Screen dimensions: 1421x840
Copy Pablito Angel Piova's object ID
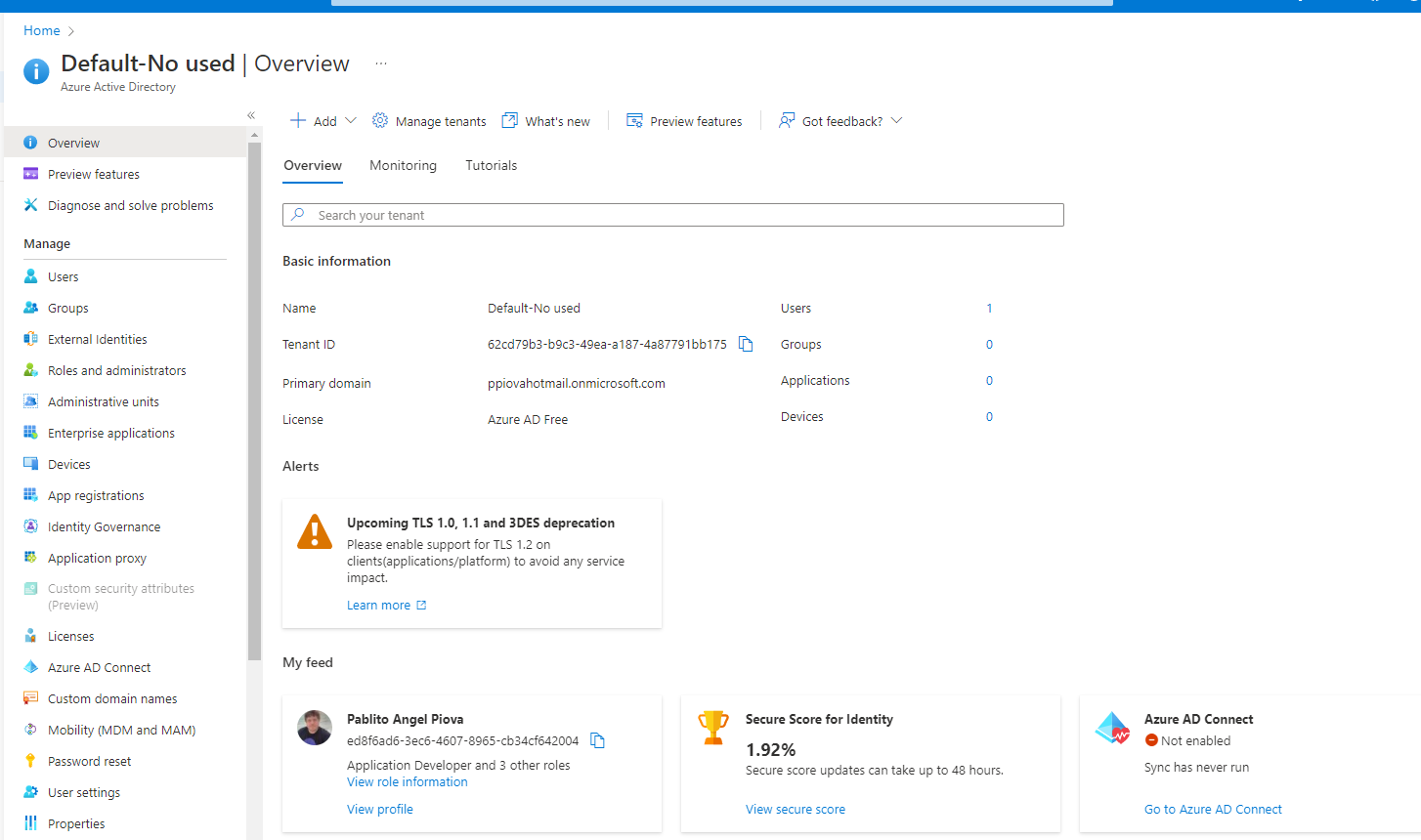pyautogui.click(x=597, y=740)
